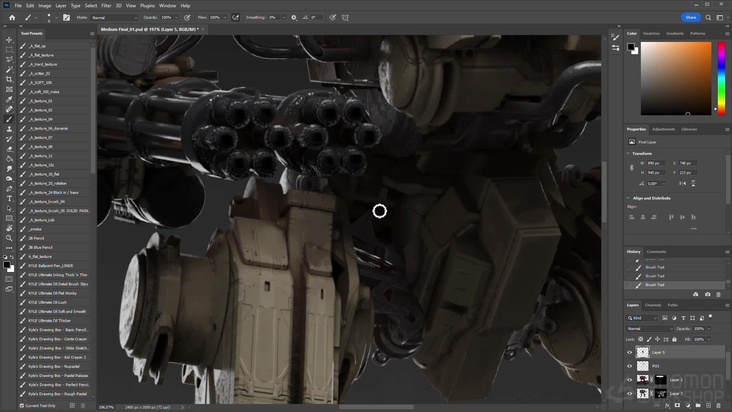732x412 pixels.
Task: Select the Move tool
Action: pyautogui.click(x=9, y=40)
